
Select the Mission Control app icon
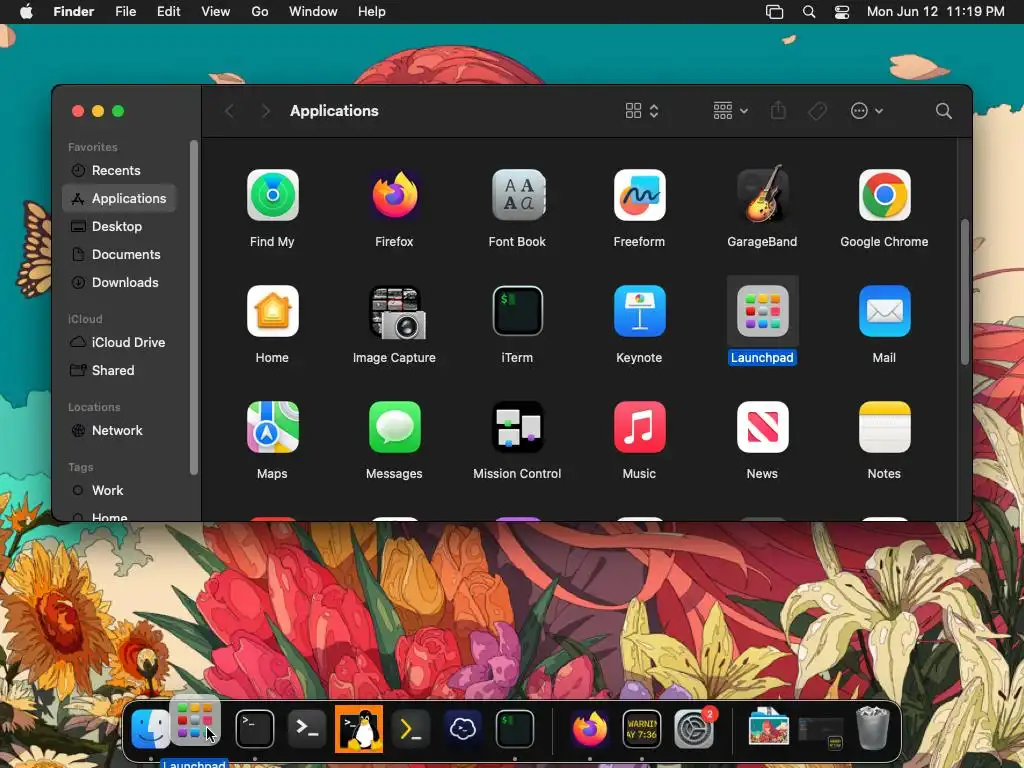click(517, 427)
